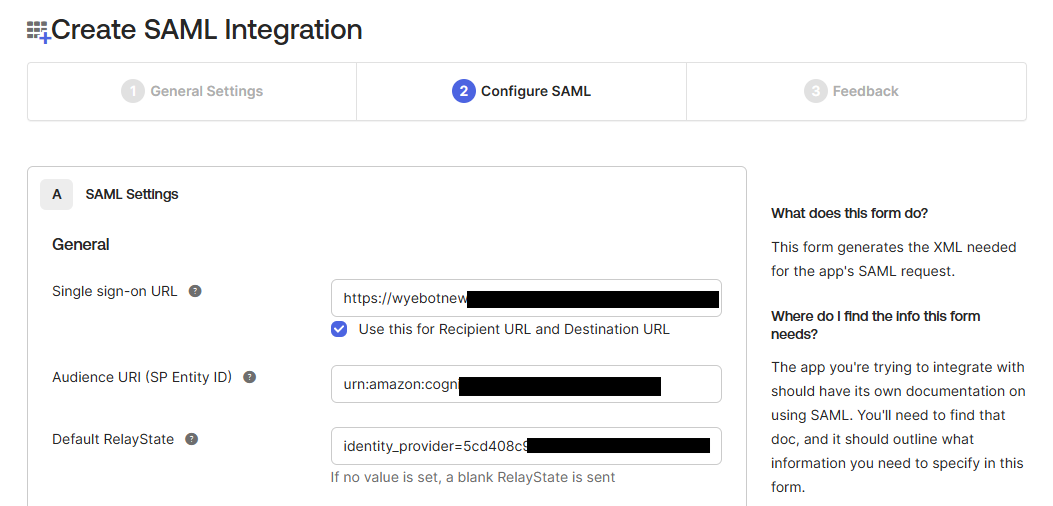Click the 'What does this form do?' heading
1053x506 pixels.
click(849, 213)
